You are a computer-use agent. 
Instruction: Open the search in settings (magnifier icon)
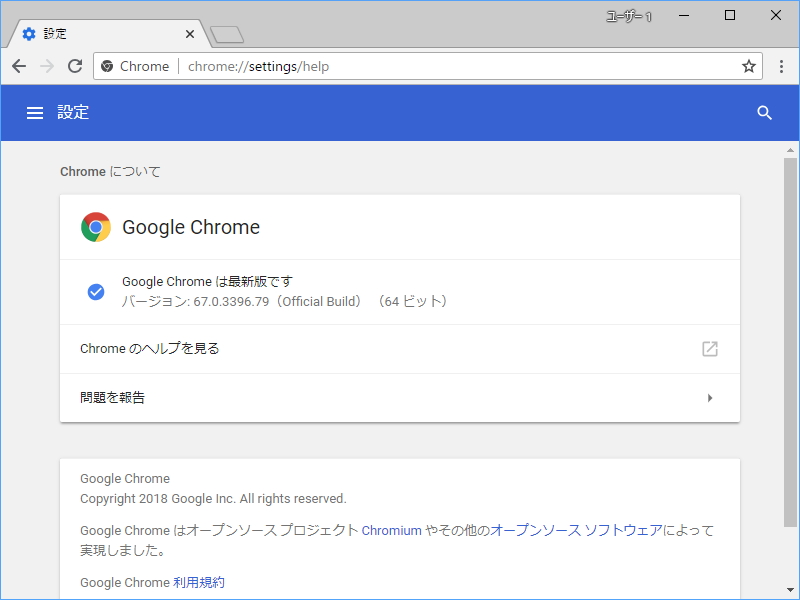point(765,113)
